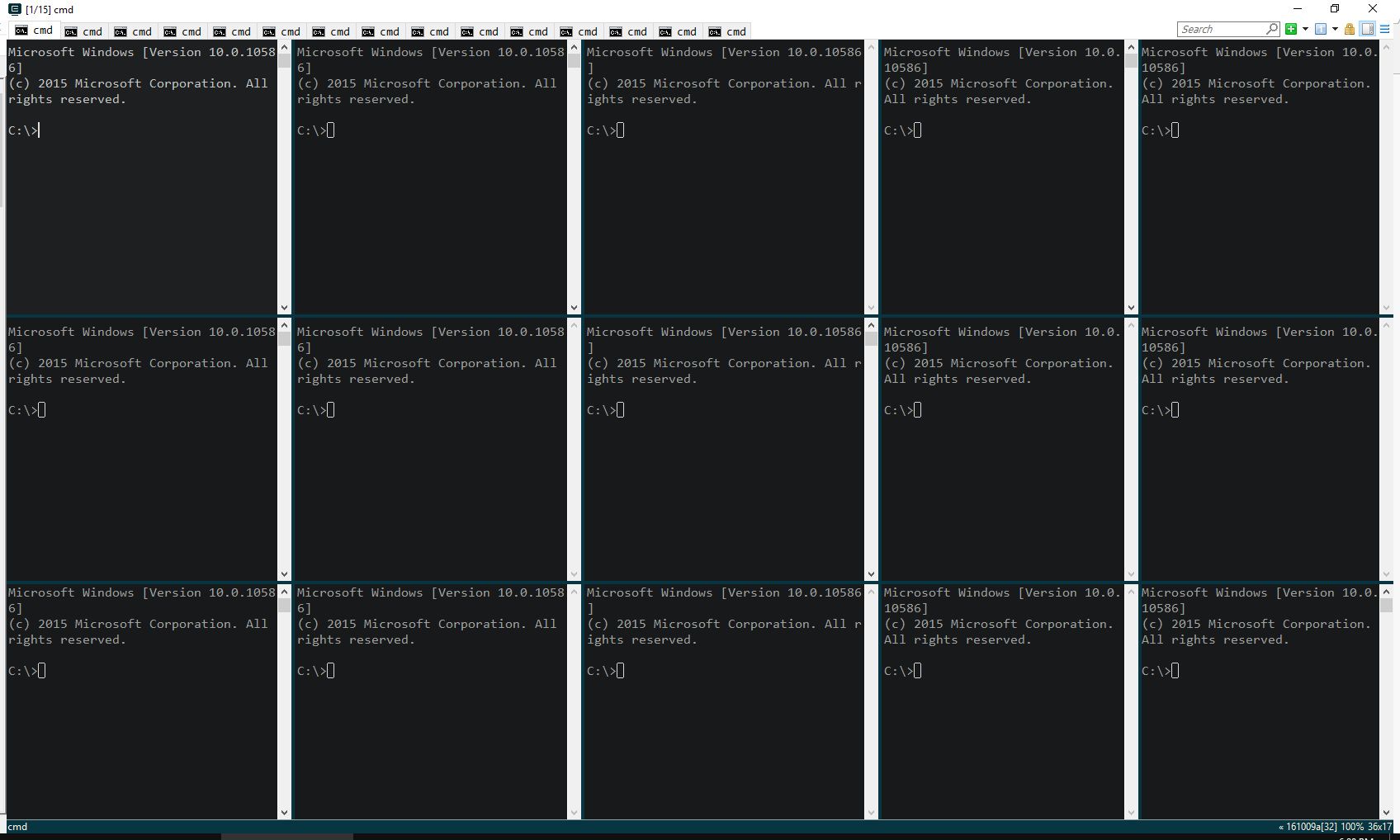Click scroll-down arrow of top-left console pane

coord(284,308)
